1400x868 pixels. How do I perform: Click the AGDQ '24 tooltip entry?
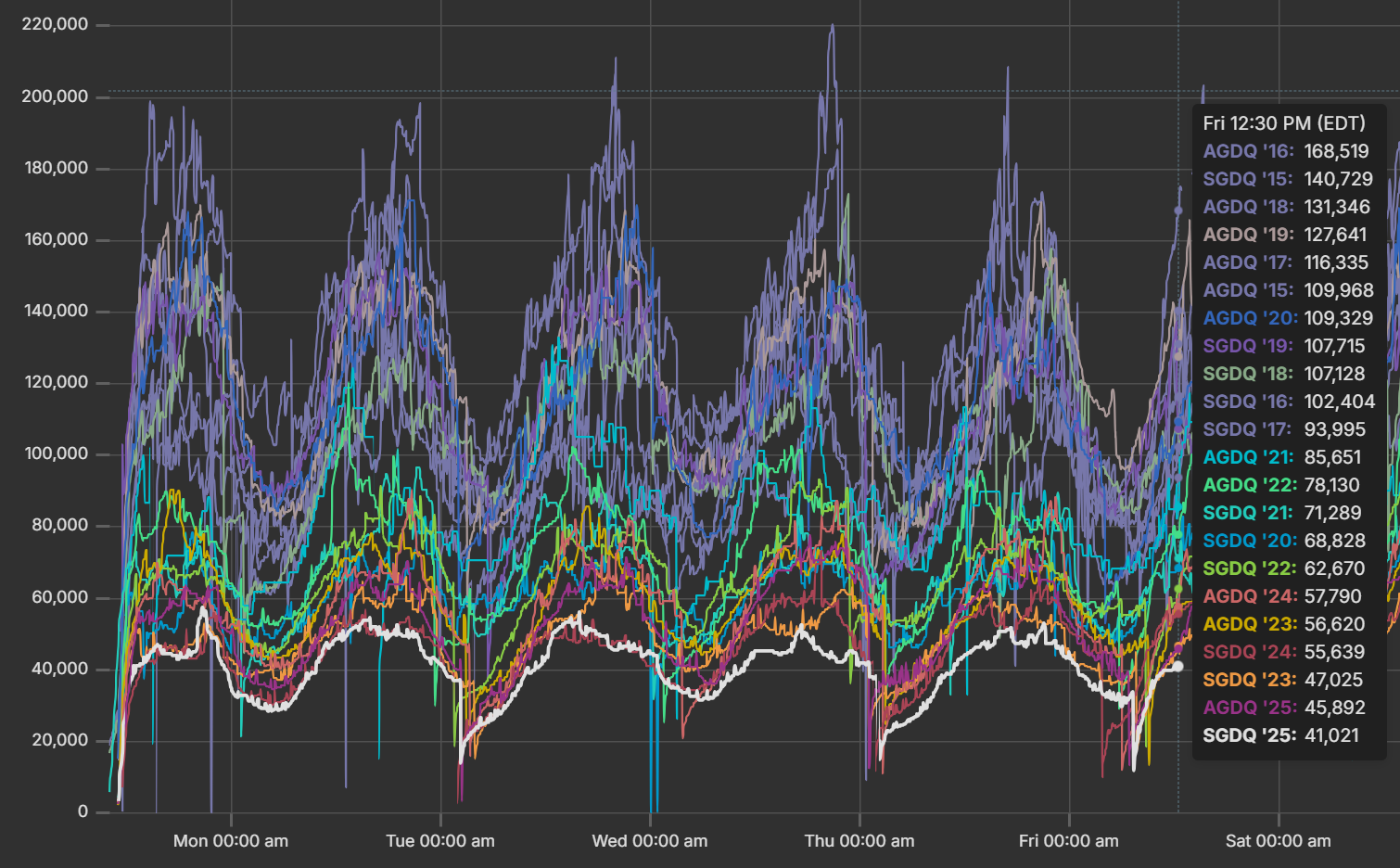click(1282, 596)
